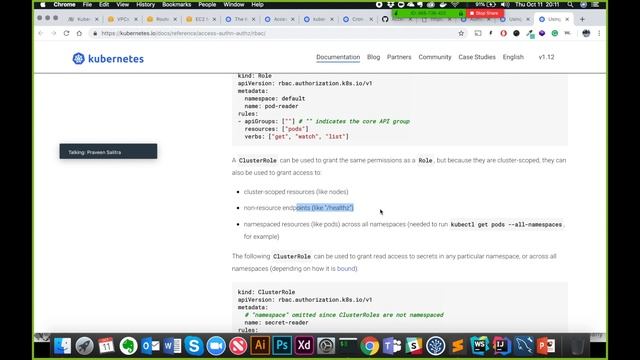Image resolution: width=640 pixels, height=360 pixels.
Task: Click the "Talking: Praveen Salitra" overlay
Action: 108,151
